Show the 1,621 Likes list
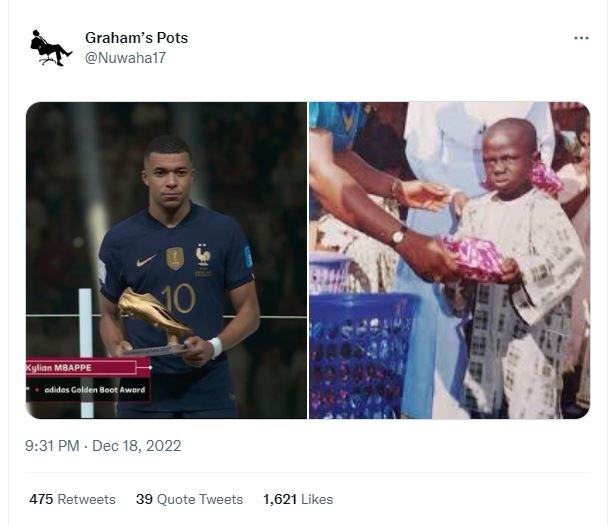The image size is (615, 525). point(298,499)
